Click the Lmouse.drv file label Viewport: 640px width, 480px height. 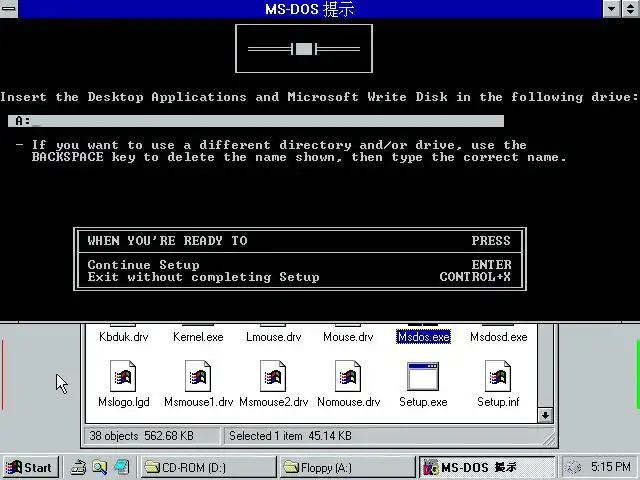(273, 337)
